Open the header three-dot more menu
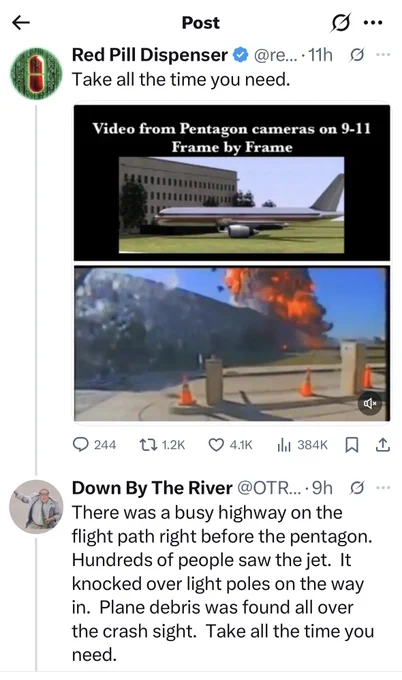 coord(373,23)
